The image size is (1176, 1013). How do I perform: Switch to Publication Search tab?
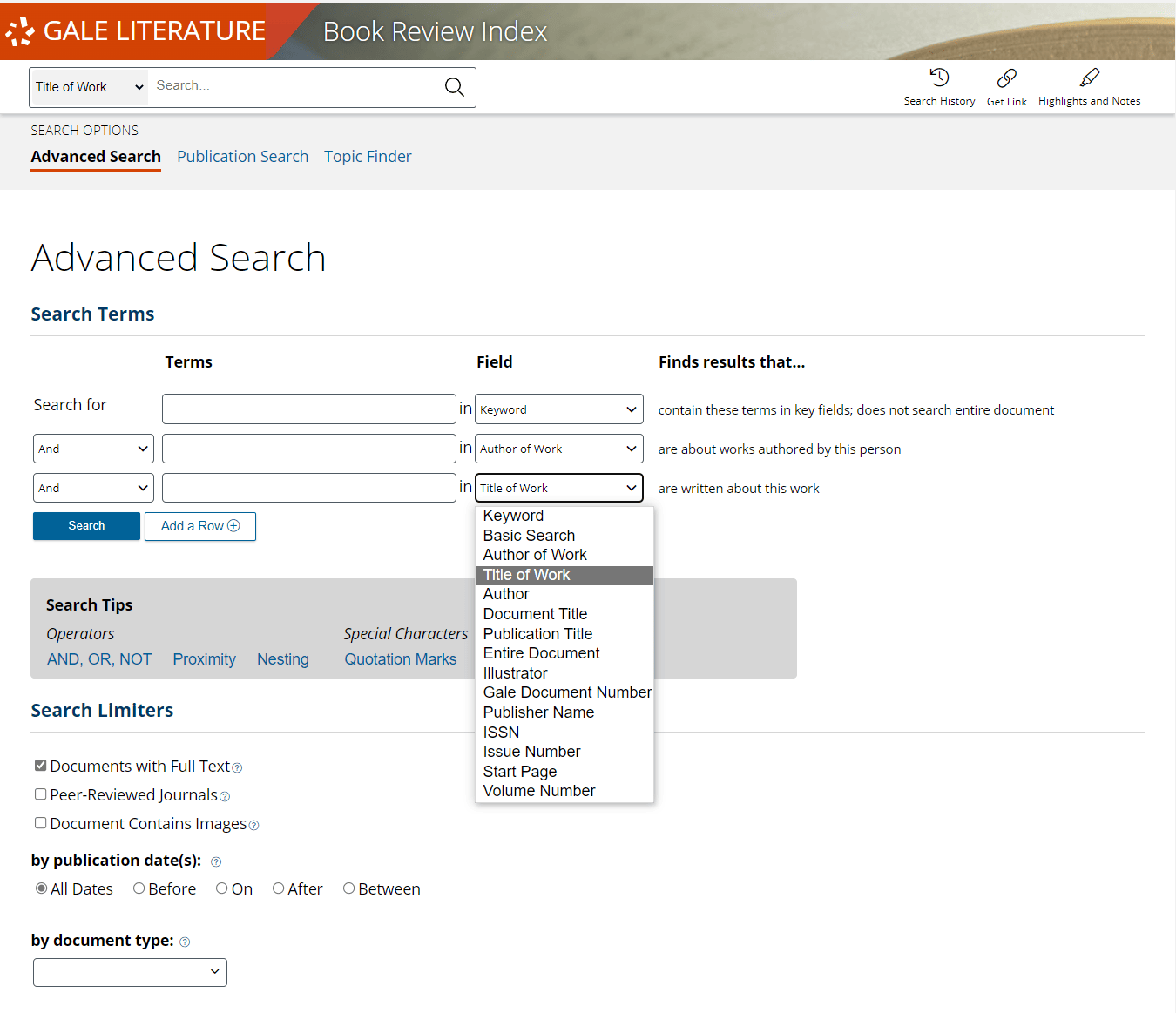pos(242,157)
